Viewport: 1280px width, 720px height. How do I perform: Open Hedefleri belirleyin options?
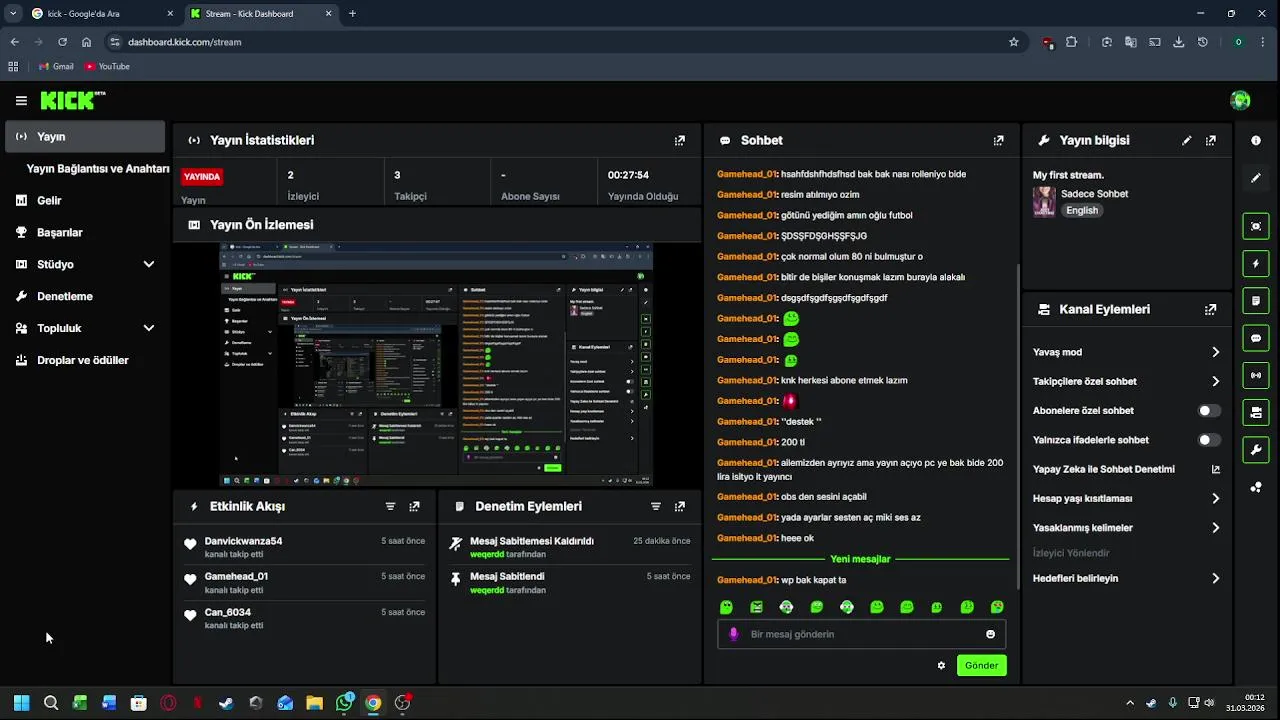[x=1127, y=578]
